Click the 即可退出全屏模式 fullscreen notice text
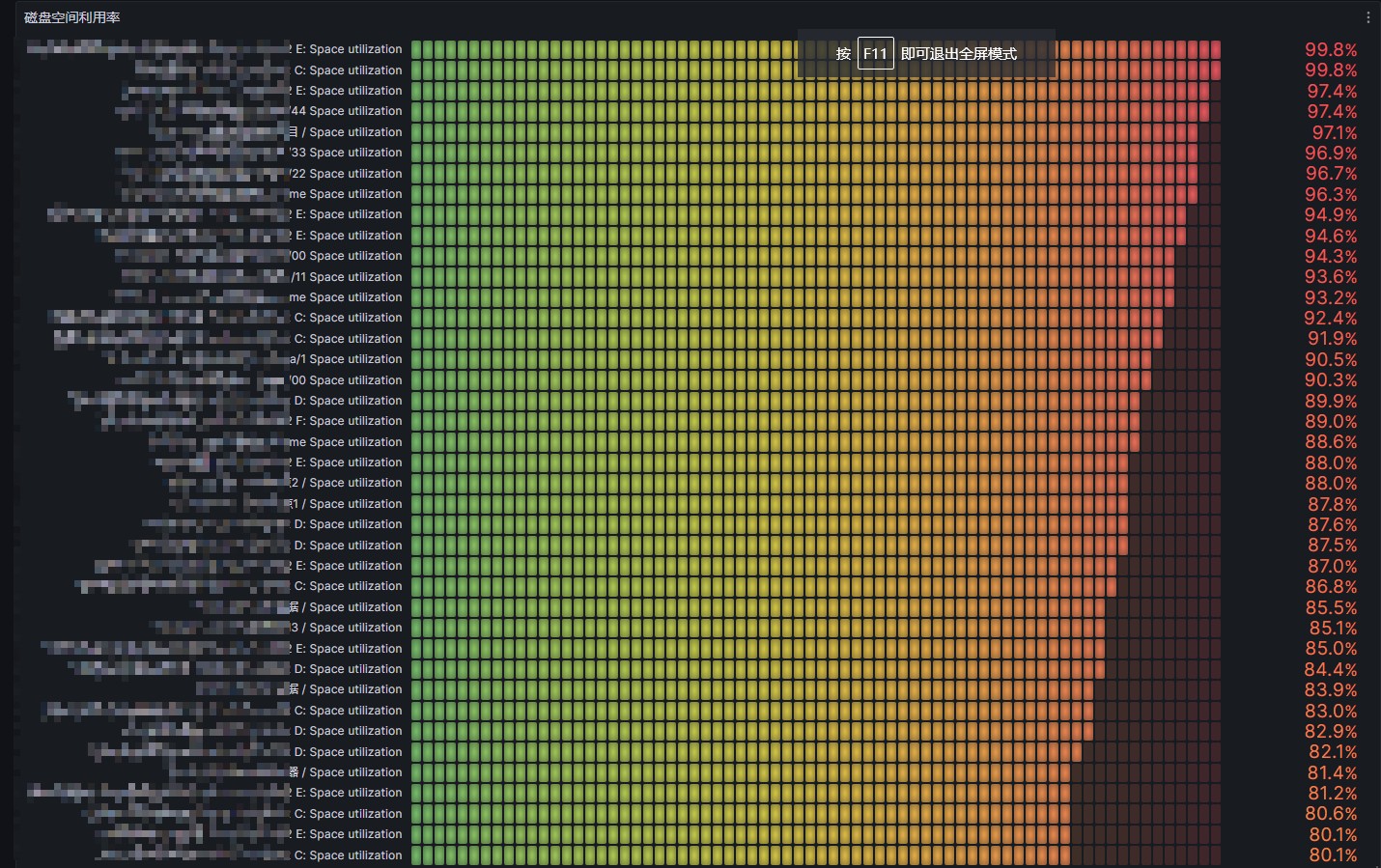The image size is (1381, 868). pyautogui.click(x=958, y=54)
